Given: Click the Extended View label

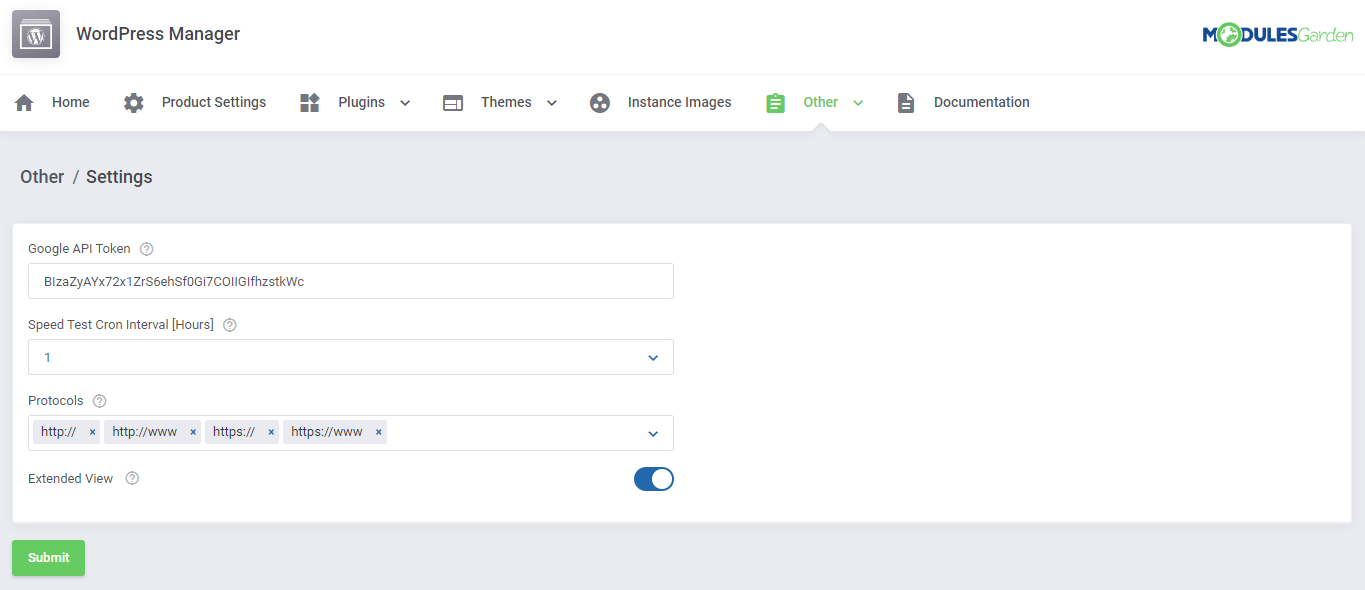Looking at the screenshot, I should (71, 478).
